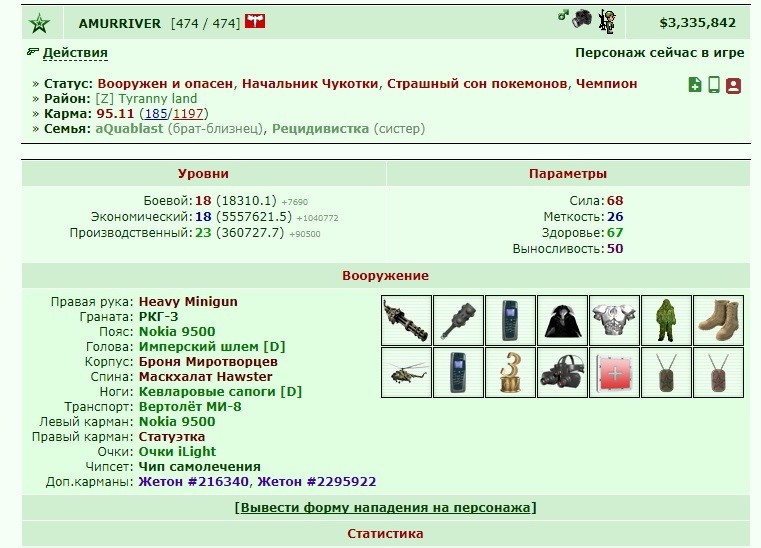Click the gun icon beside Действия

33,51
